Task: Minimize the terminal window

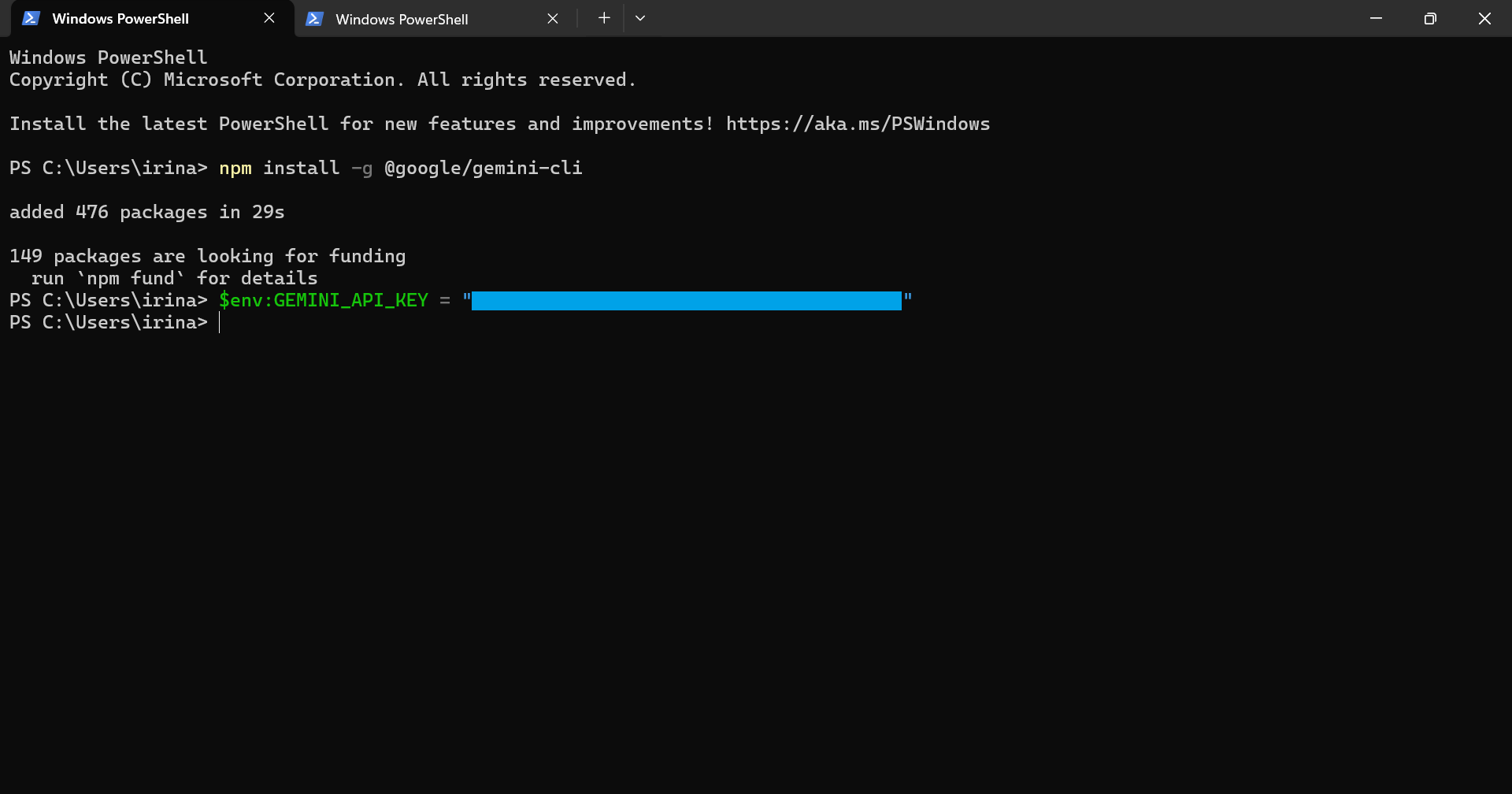Action: 1376,18
